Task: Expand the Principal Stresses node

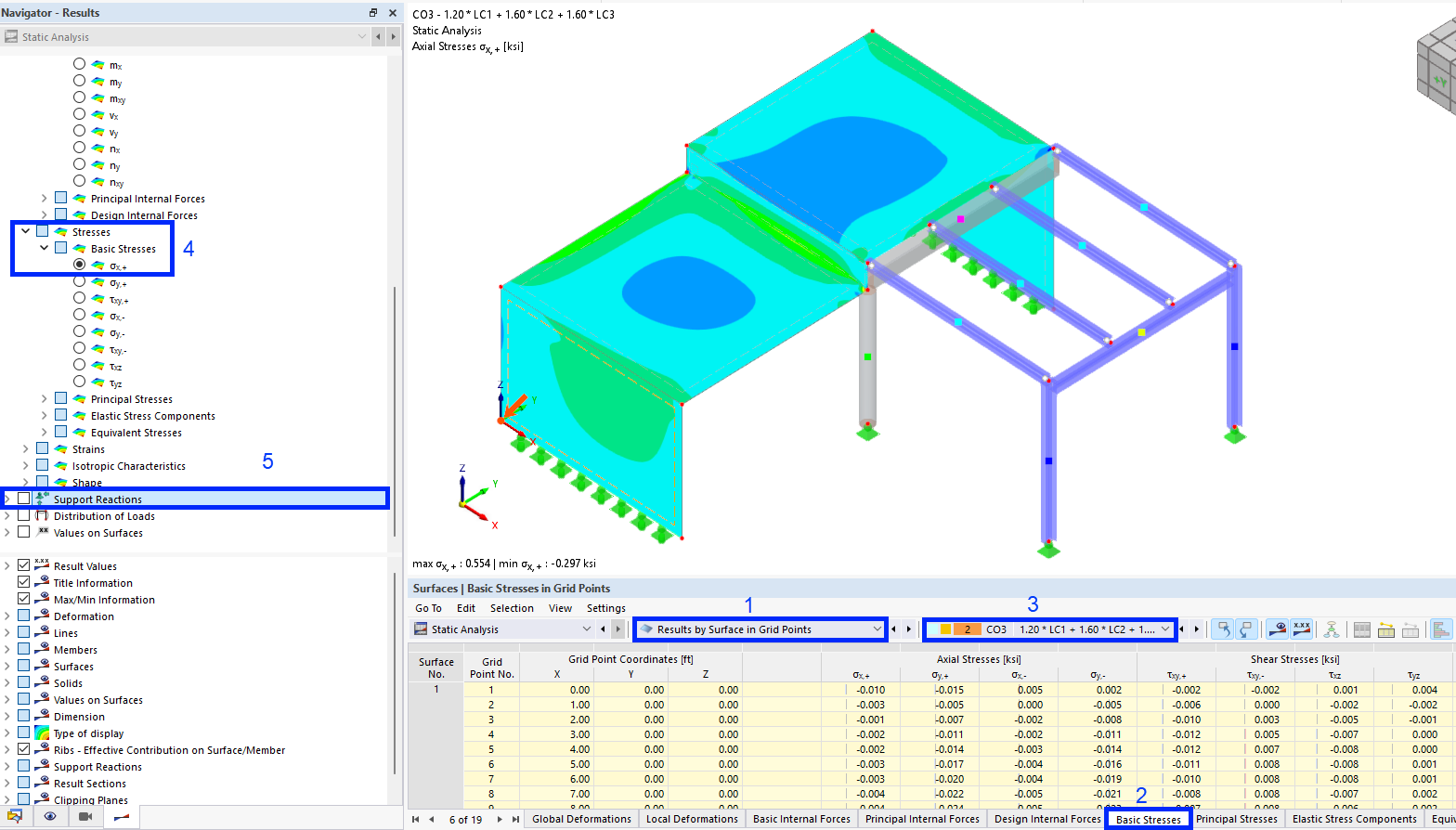Action: 44,398
